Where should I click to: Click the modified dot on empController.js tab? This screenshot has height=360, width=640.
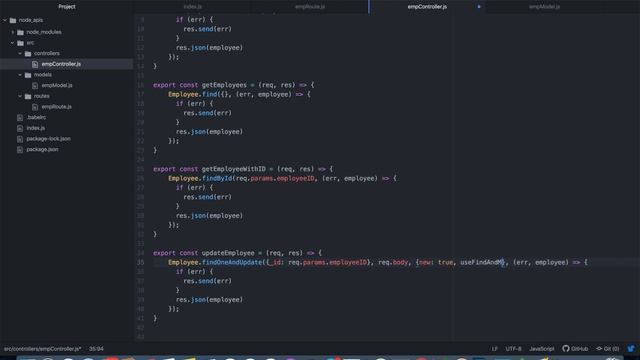(x=479, y=7)
